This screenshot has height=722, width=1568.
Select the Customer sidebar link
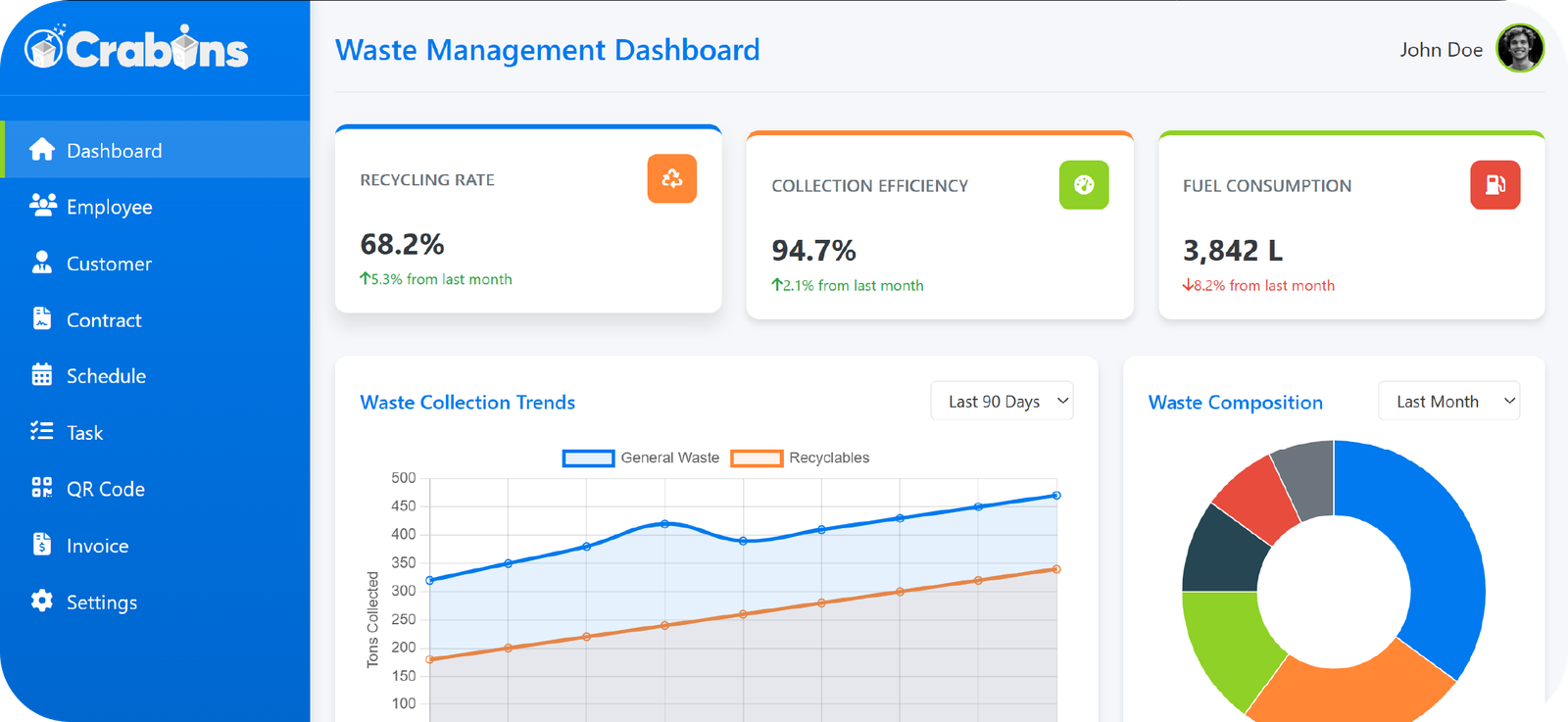pyautogui.click(x=109, y=264)
